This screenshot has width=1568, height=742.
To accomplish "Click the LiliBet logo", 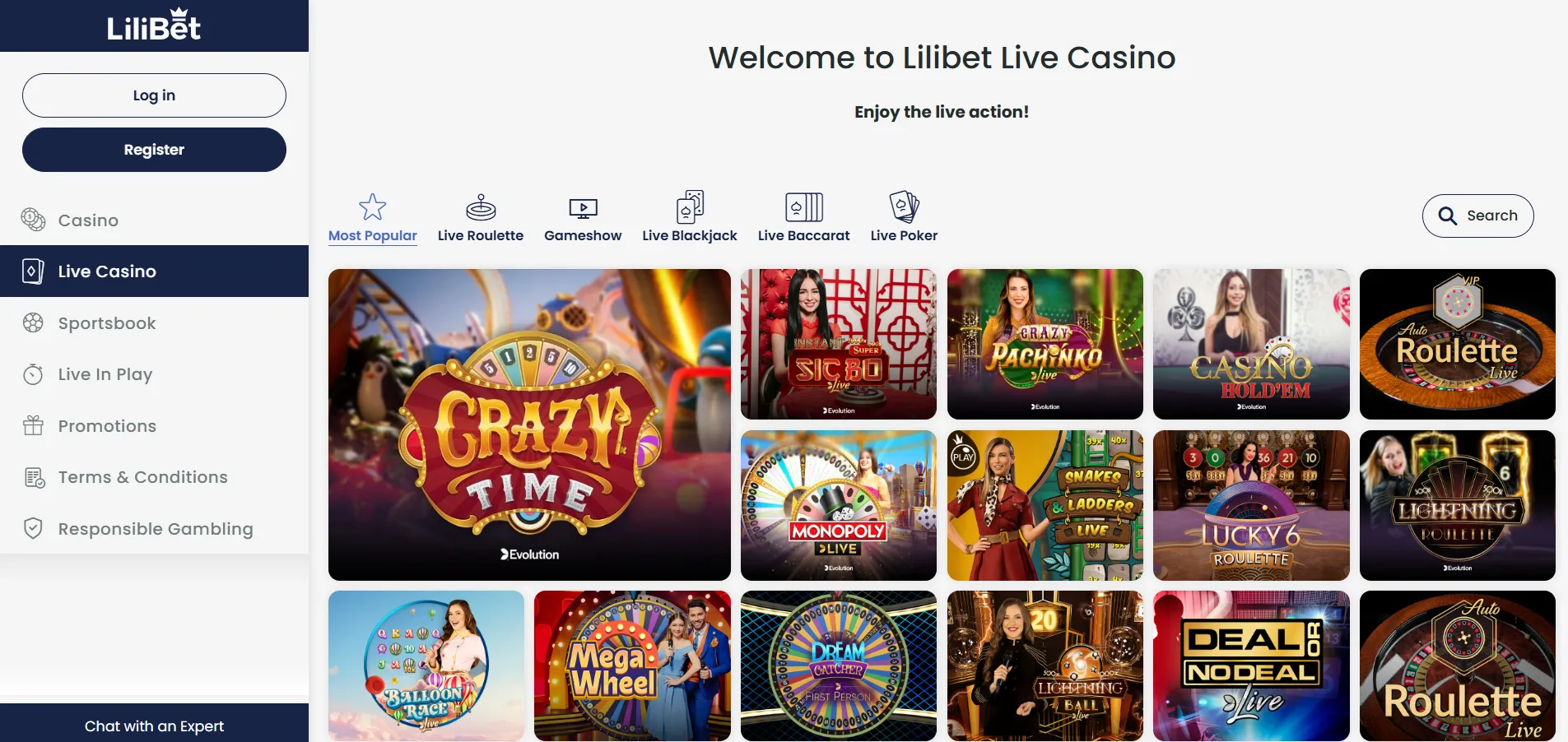I will click(154, 26).
